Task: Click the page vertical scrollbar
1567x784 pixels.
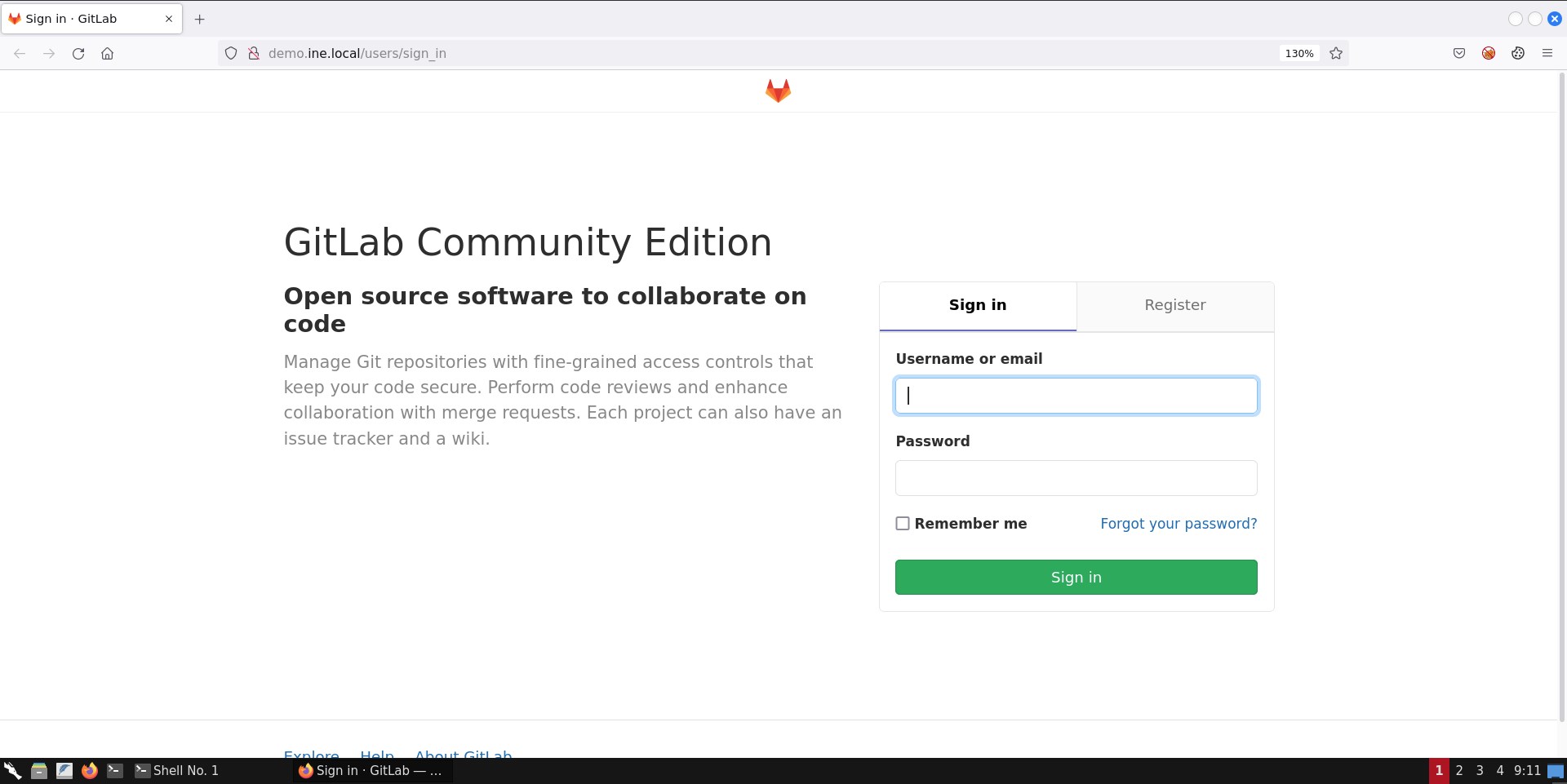Action: [1562, 396]
